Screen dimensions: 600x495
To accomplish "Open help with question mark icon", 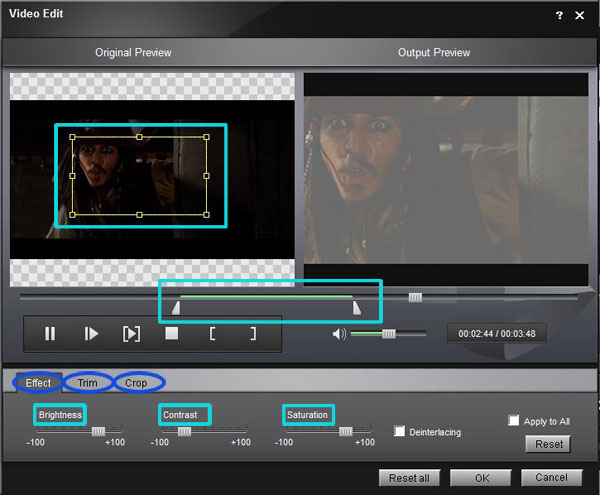I will coord(559,15).
